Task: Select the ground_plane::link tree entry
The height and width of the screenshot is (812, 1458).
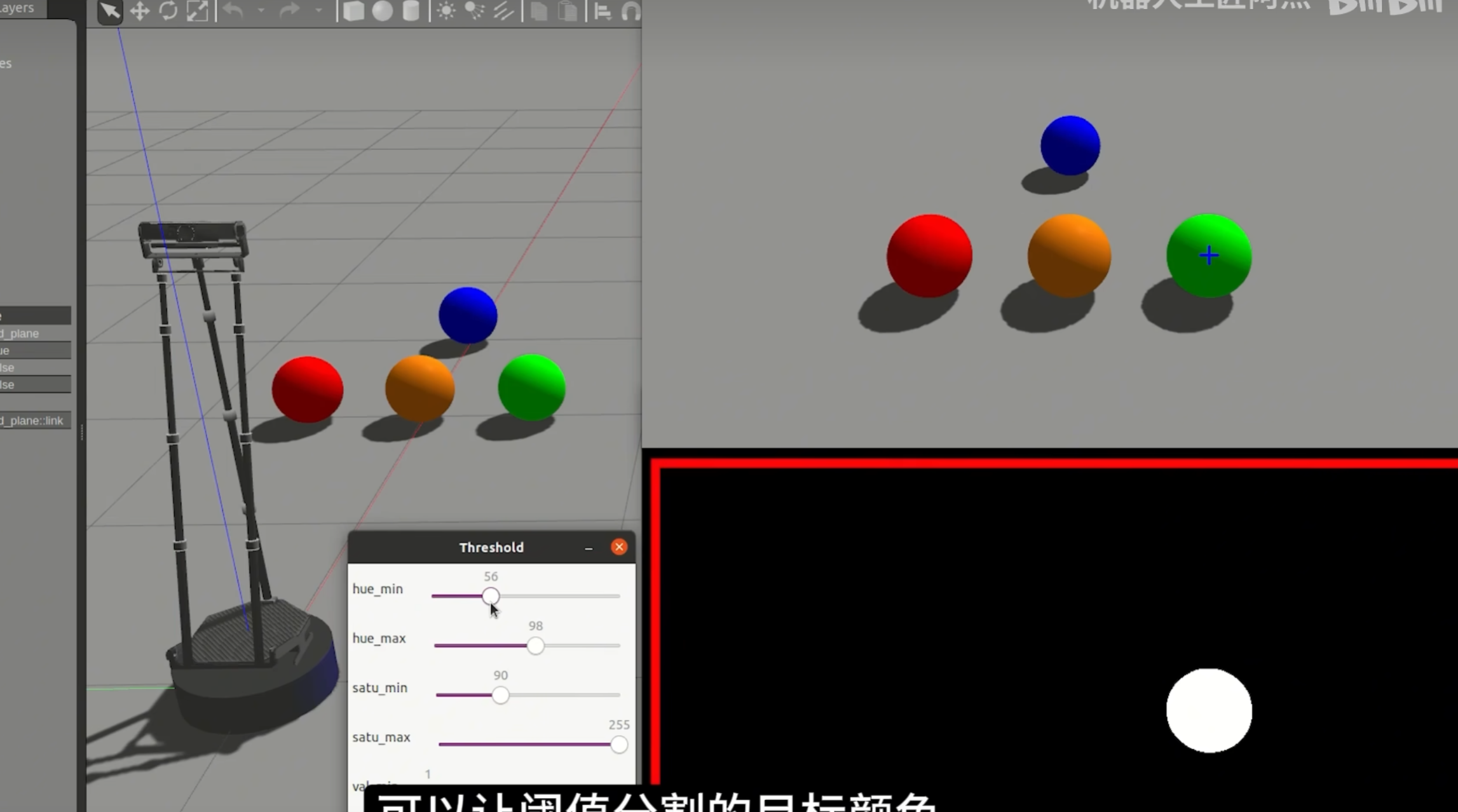Action: pos(32,421)
